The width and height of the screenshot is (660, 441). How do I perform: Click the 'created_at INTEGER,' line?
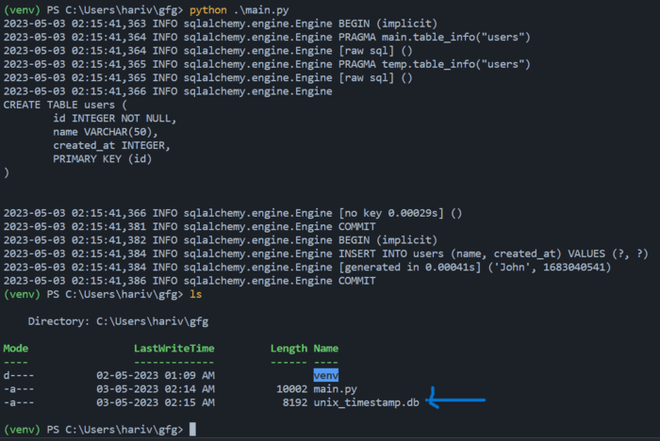pos(112,145)
